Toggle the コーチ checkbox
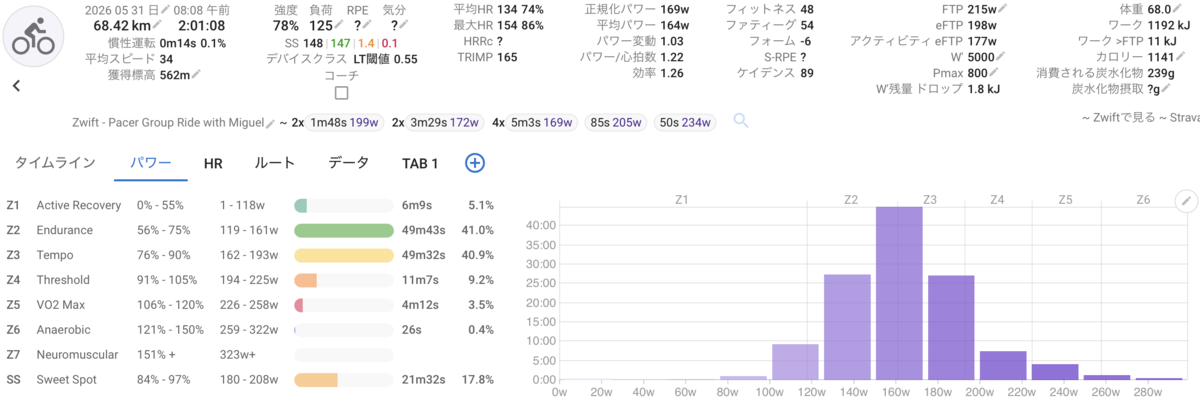This screenshot has height=404, width=1200. click(342, 93)
